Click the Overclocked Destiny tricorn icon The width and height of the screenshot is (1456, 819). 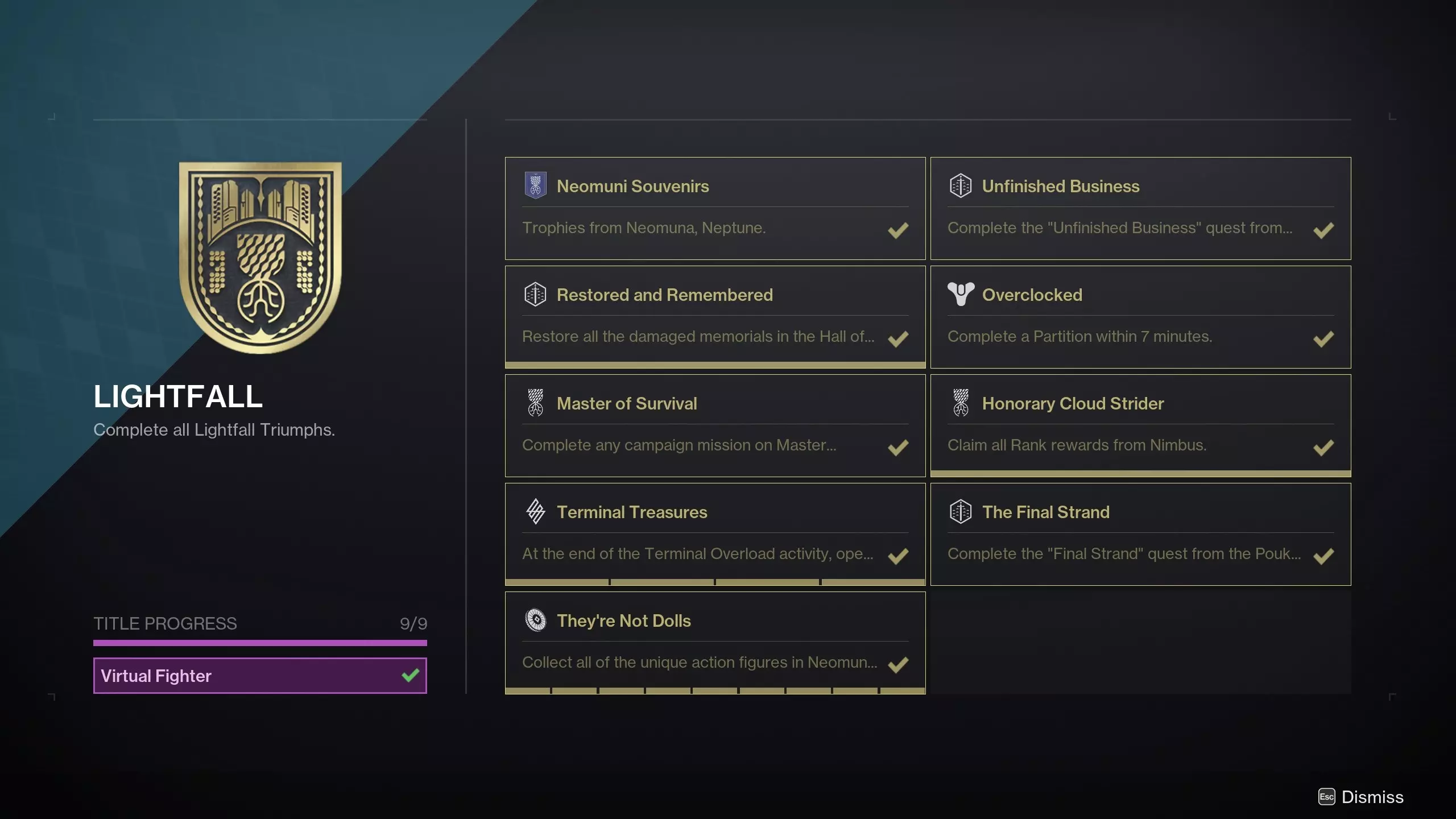click(x=961, y=294)
